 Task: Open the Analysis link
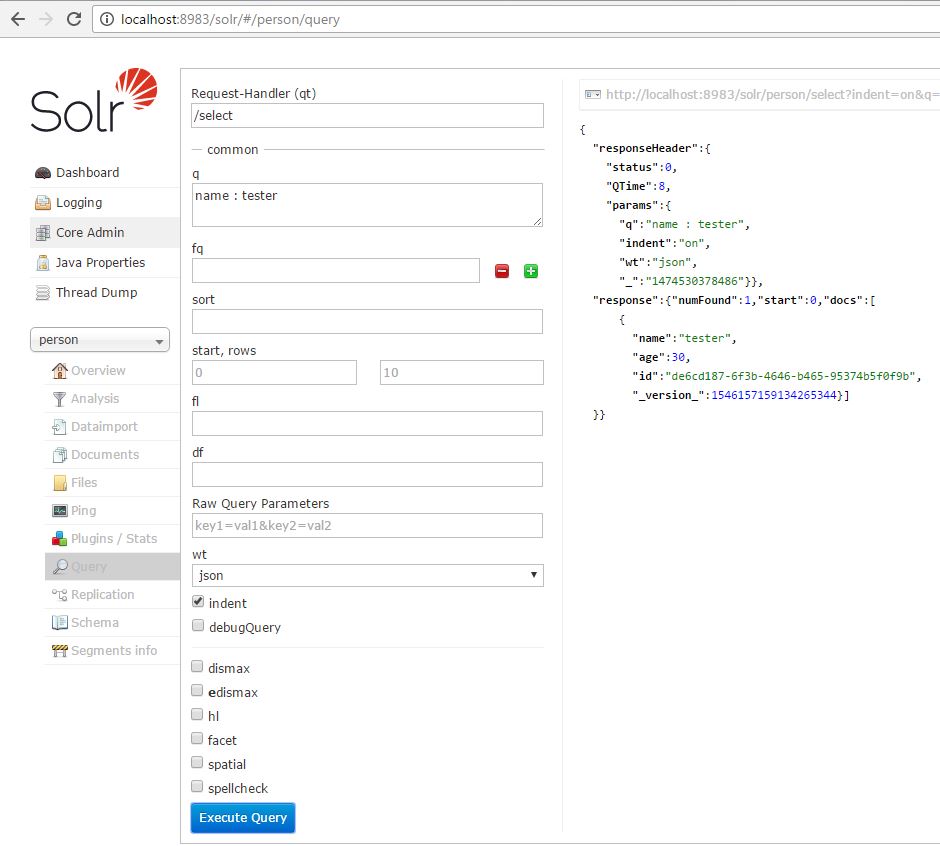pos(95,399)
